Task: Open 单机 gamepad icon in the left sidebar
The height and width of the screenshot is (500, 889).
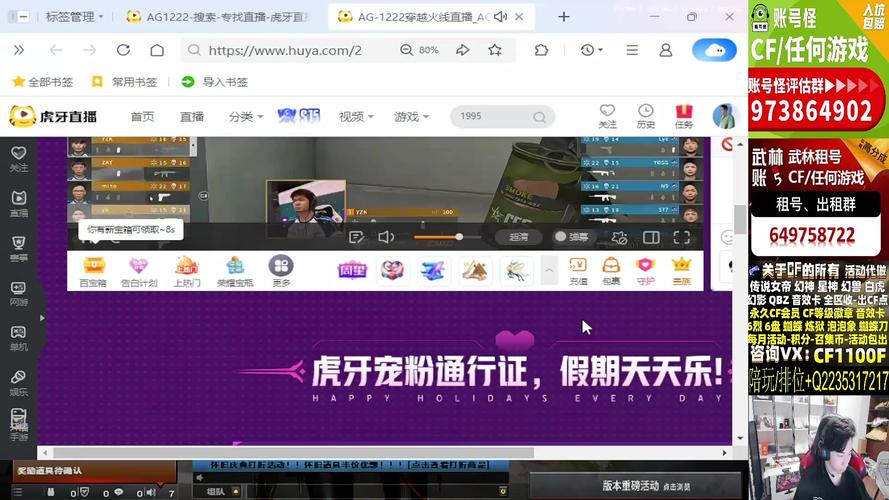Action: [19, 338]
